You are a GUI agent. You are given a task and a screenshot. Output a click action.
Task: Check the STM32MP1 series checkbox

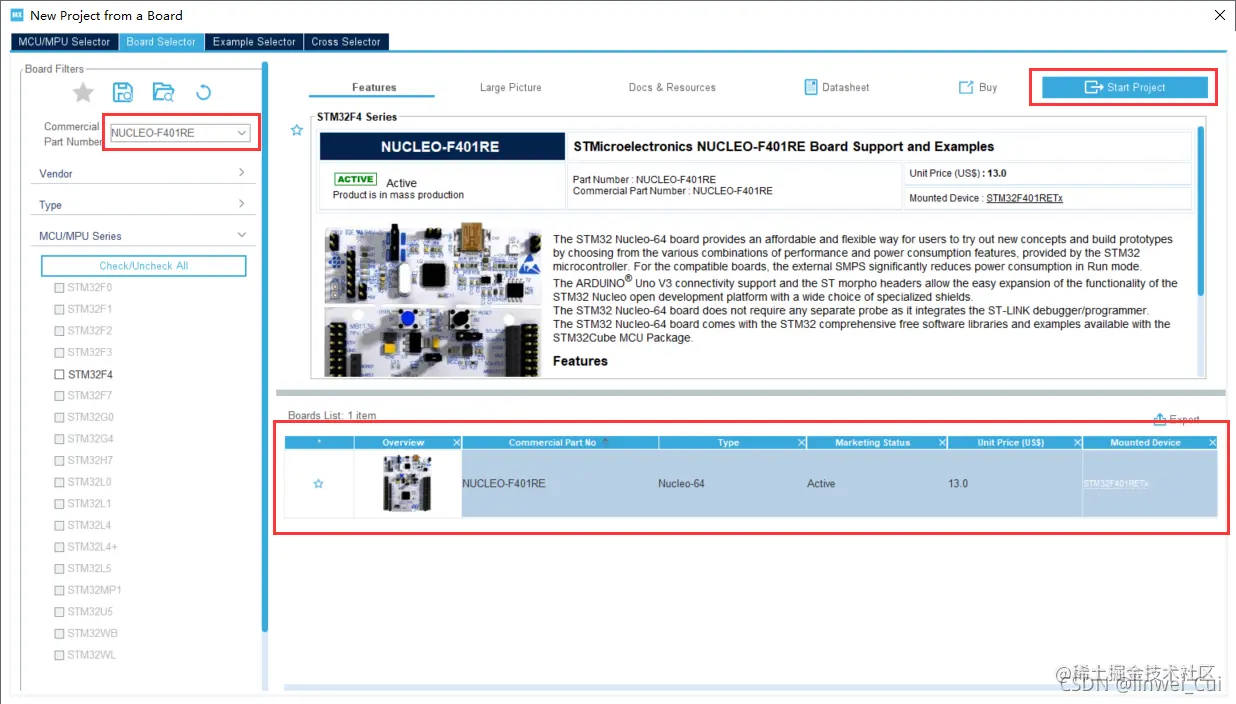(x=59, y=590)
